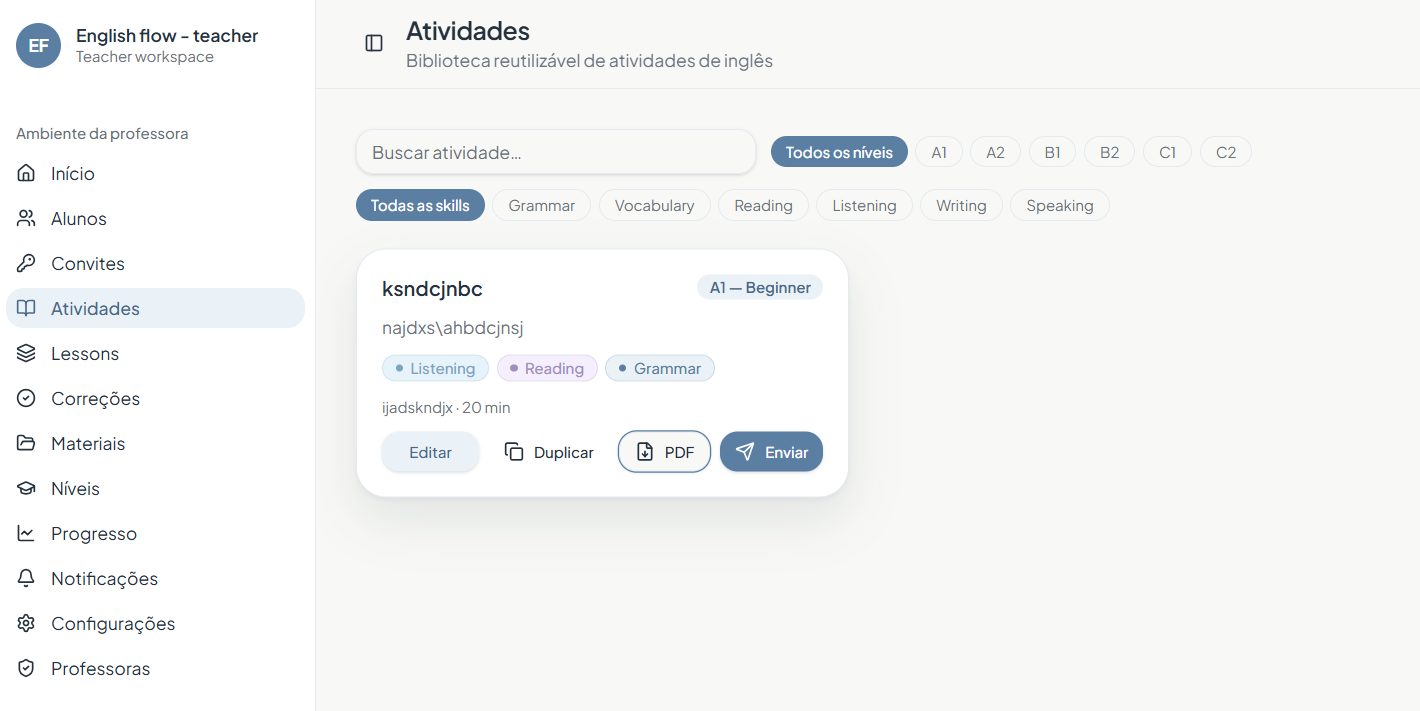Click the A1 — Beginner badge
This screenshot has width=1420, height=711.
[x=760, y=287]
